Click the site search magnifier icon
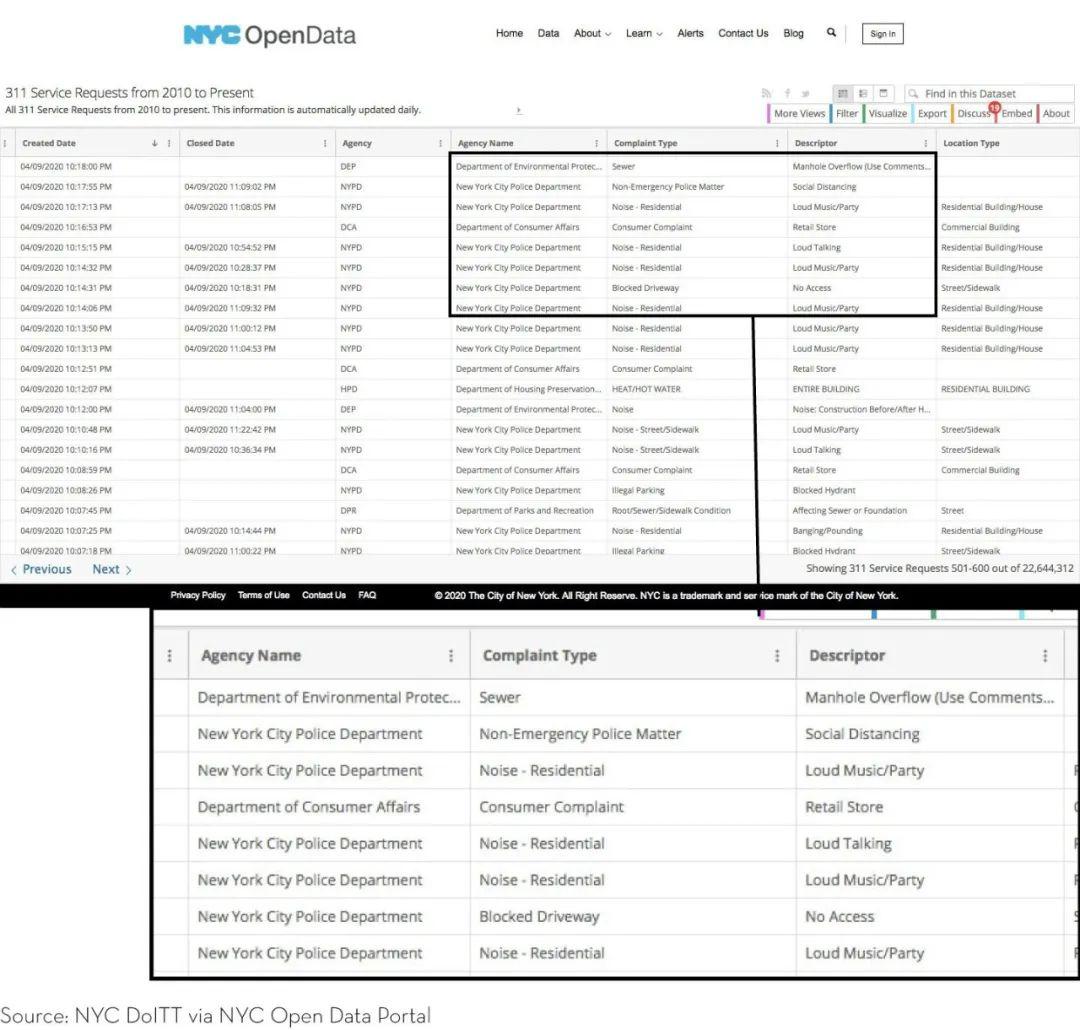This screenshot has width=1080, height=1030. point(831,32)
